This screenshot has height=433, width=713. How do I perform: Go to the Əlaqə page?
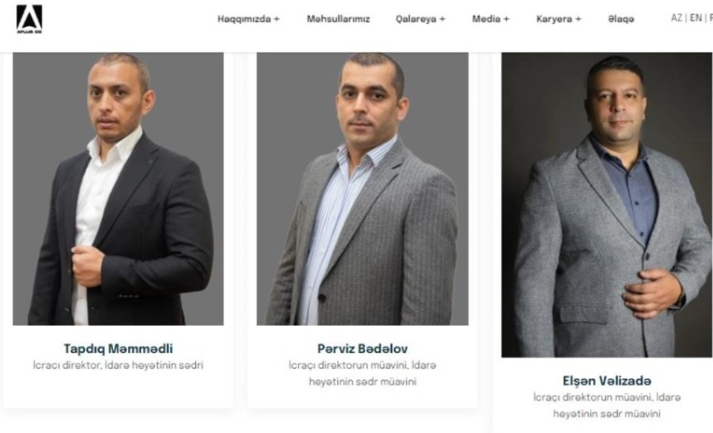621,19
